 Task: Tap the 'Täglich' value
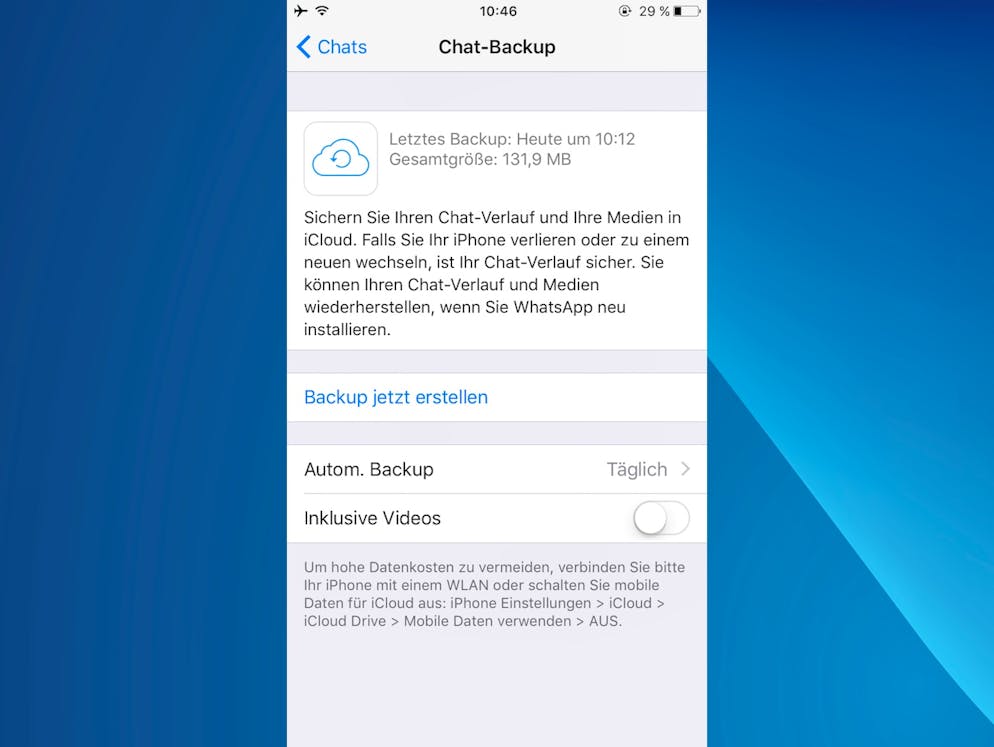[x=637, y=469]
